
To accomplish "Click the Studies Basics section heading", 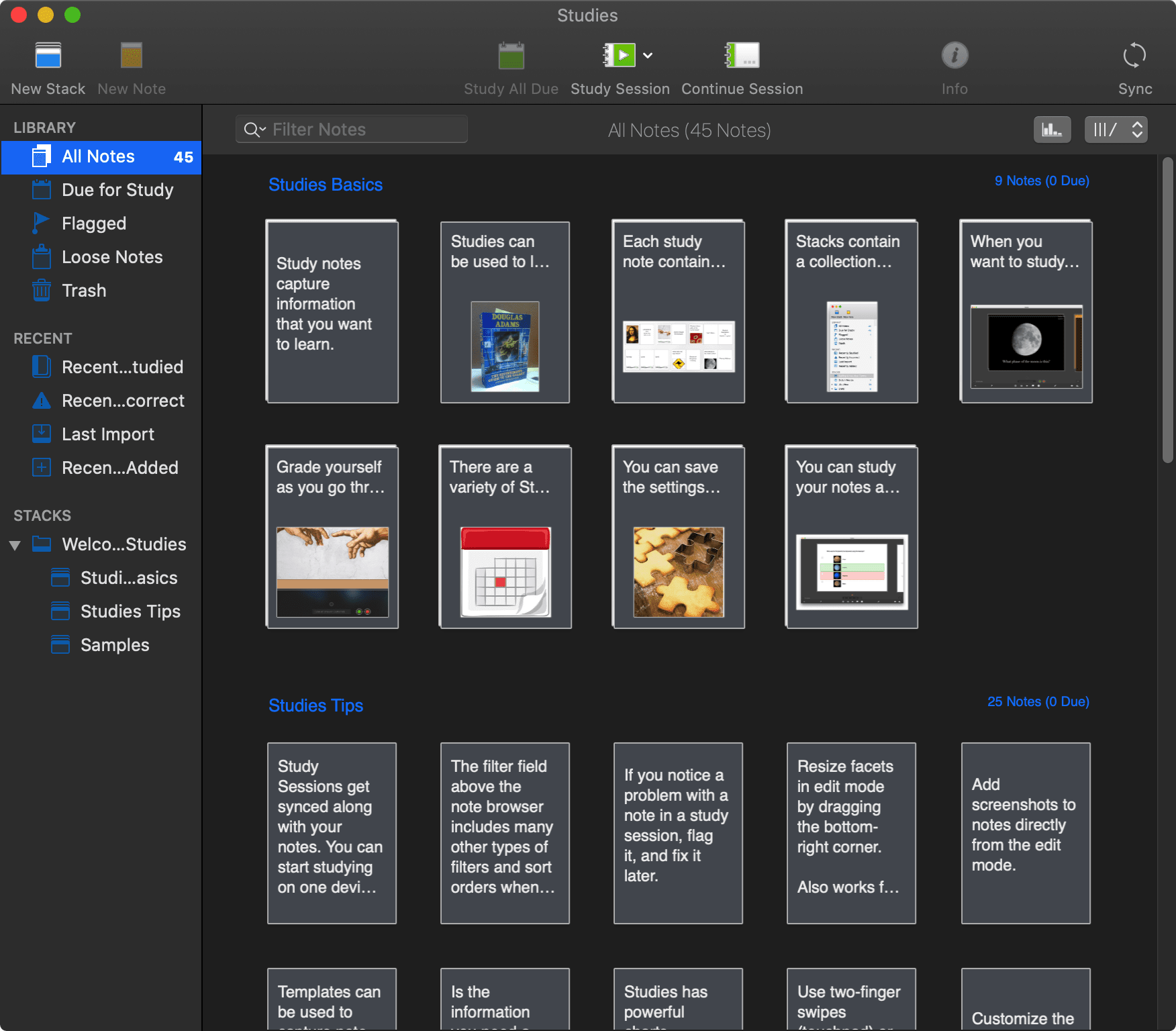I will (326, 185).
